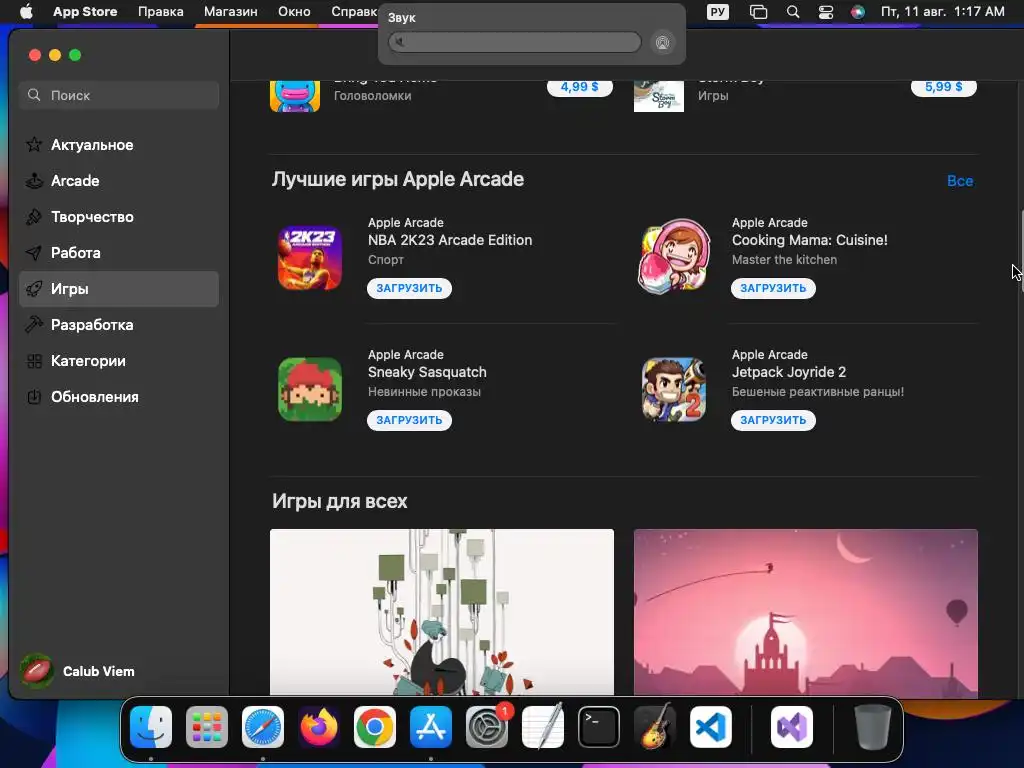Open NBA 2K23 Arcade Edition app icon

point(310,258)
